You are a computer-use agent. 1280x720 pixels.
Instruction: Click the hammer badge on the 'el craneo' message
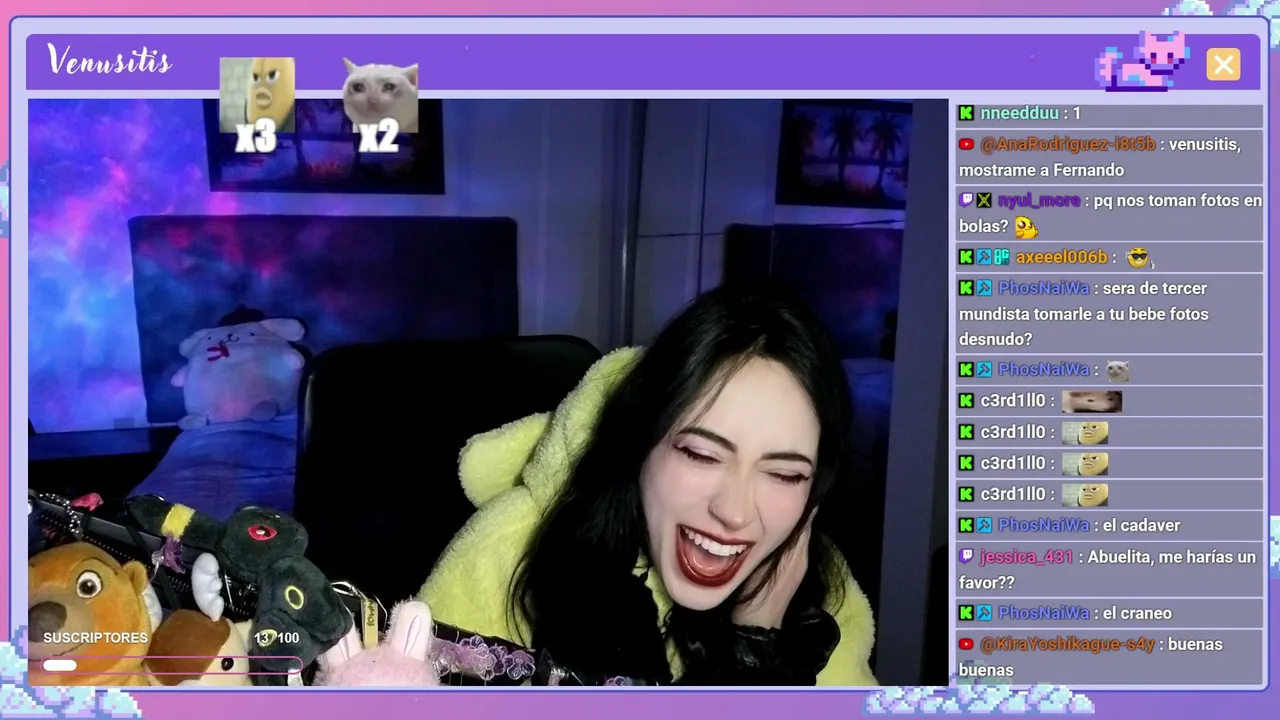pyautogui.click(x=984, y=613)
